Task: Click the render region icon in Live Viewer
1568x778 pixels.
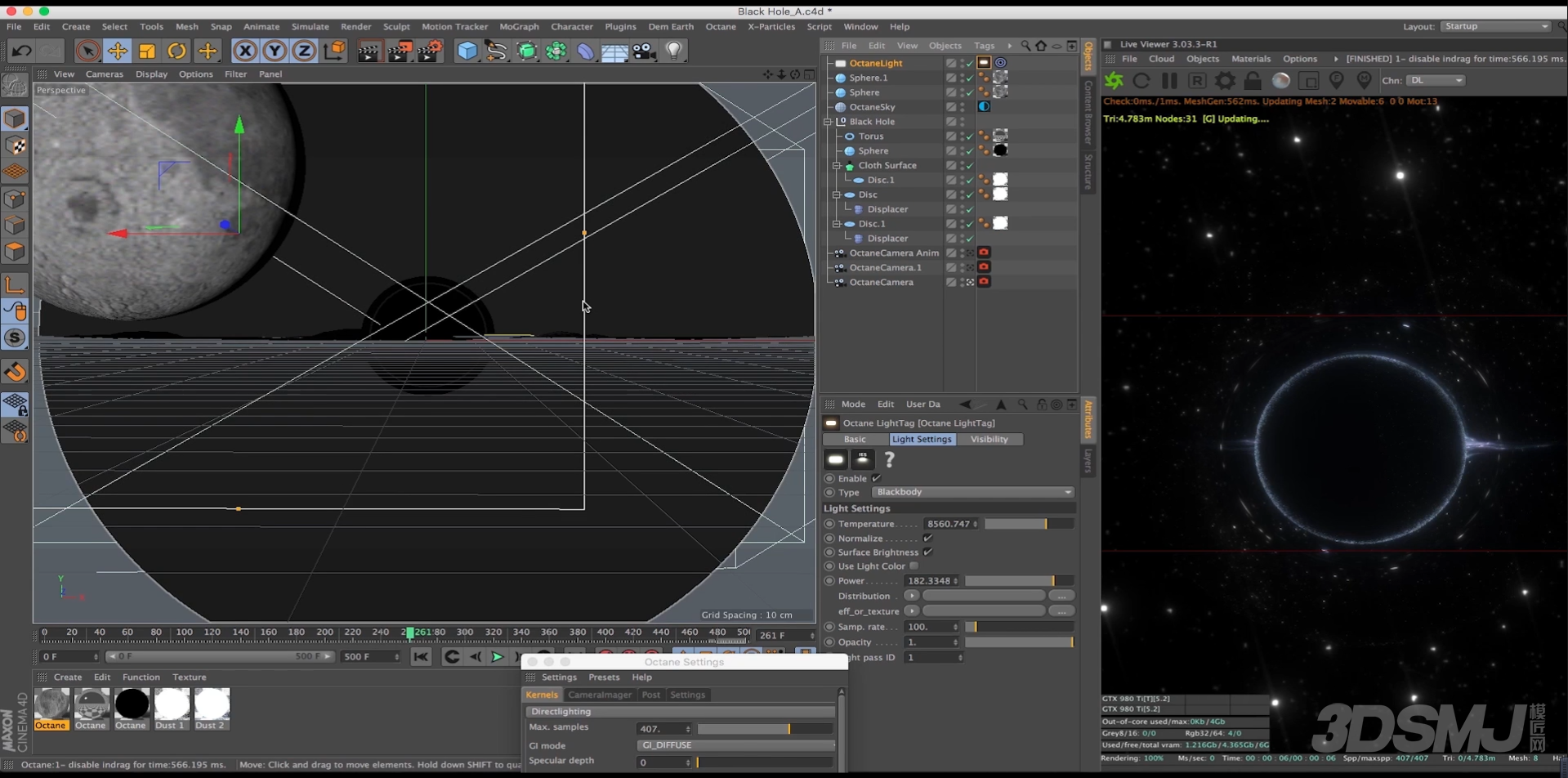Action: pyautogui.click(x=1308, y=80)
